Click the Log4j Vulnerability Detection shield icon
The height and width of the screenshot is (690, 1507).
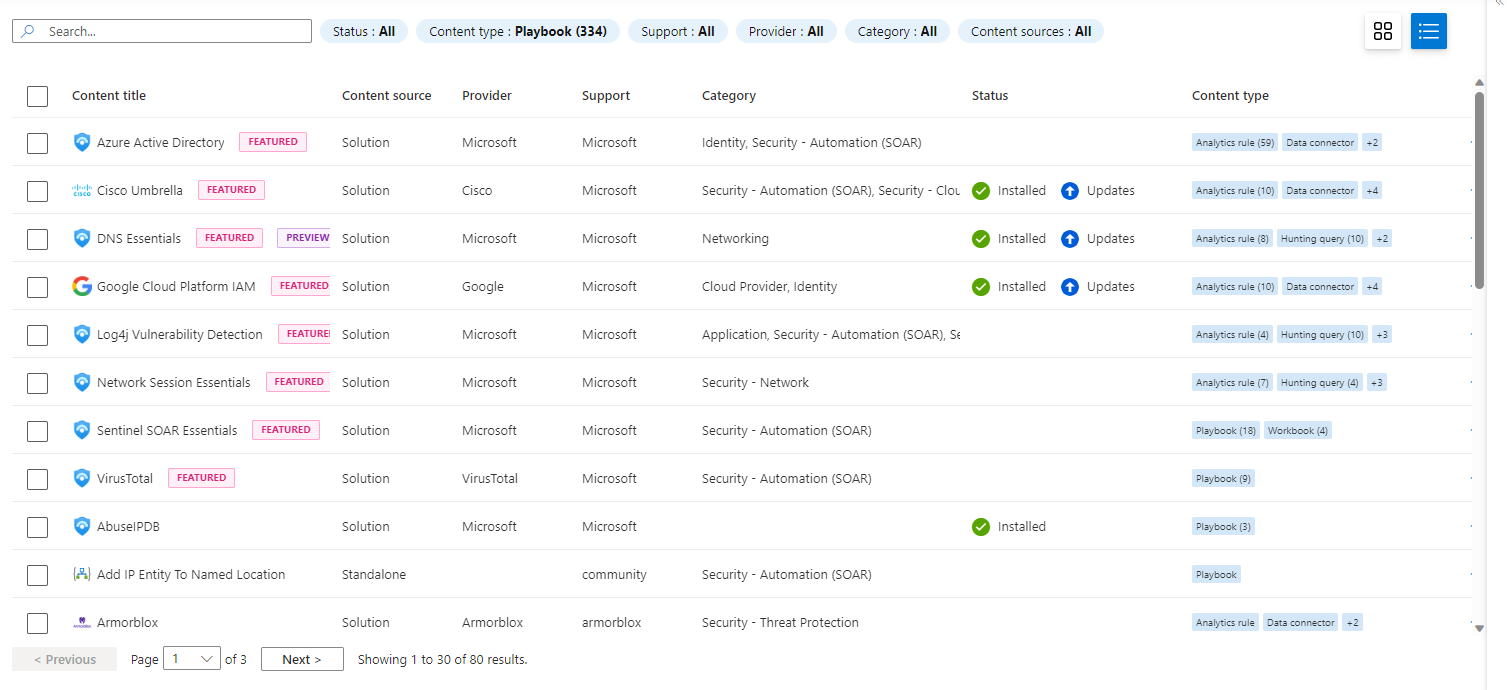82,334
